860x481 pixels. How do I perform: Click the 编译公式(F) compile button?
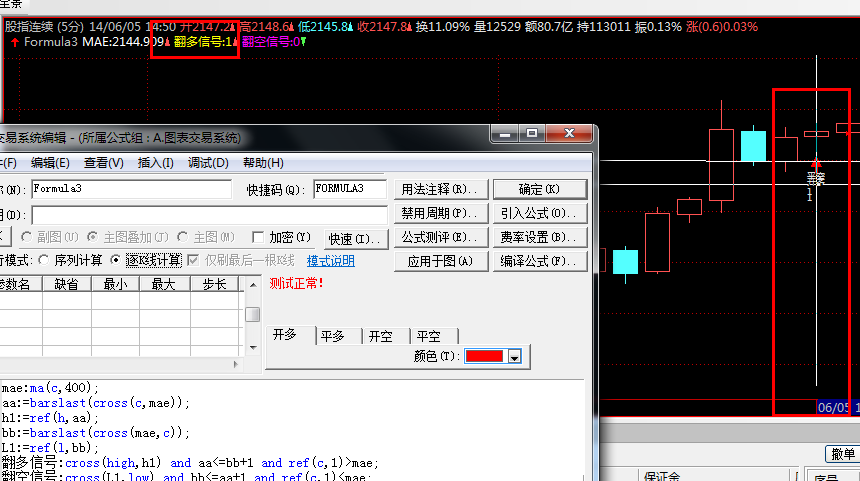pos(539,262)
